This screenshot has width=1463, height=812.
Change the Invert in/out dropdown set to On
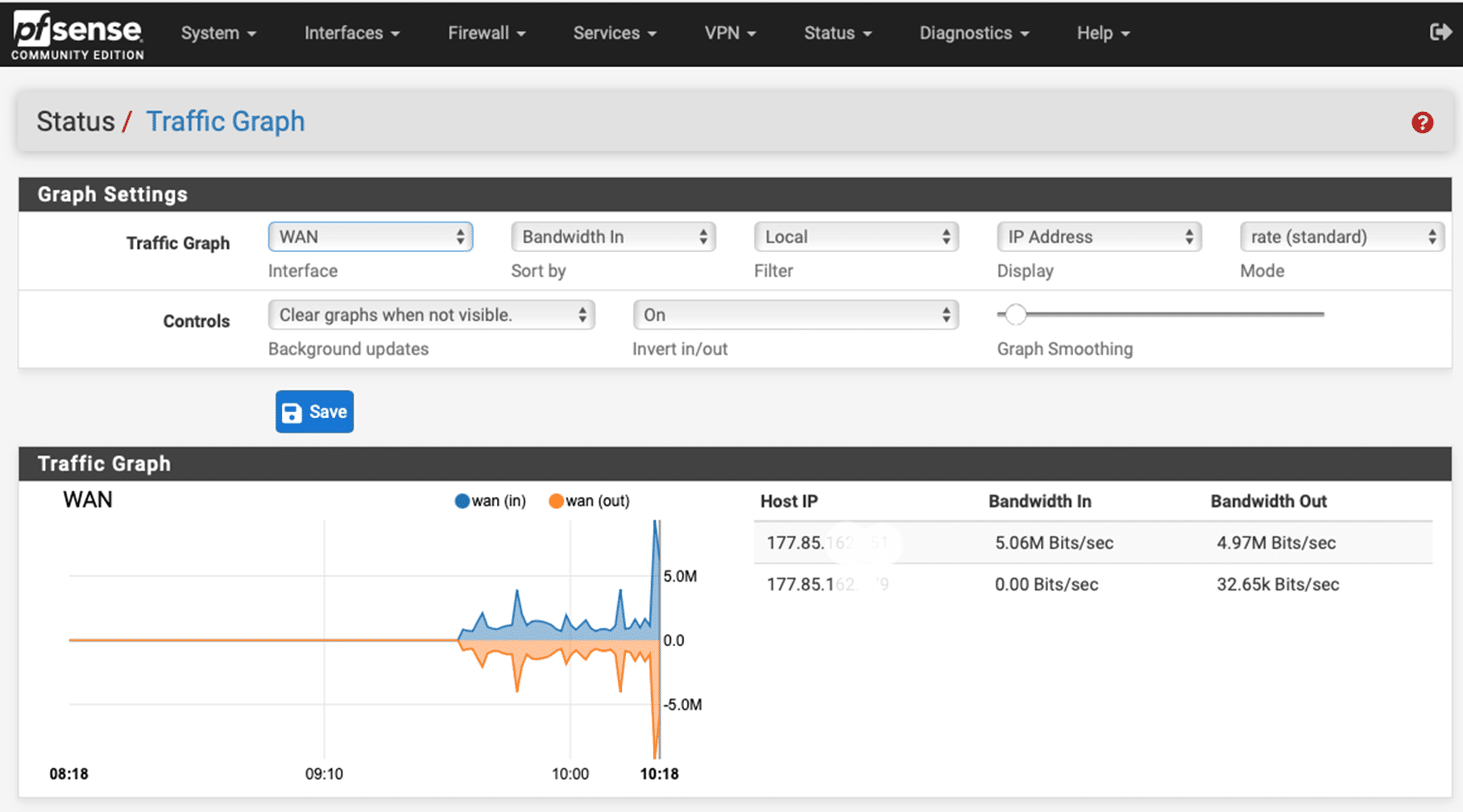click(x=795, y=315)
